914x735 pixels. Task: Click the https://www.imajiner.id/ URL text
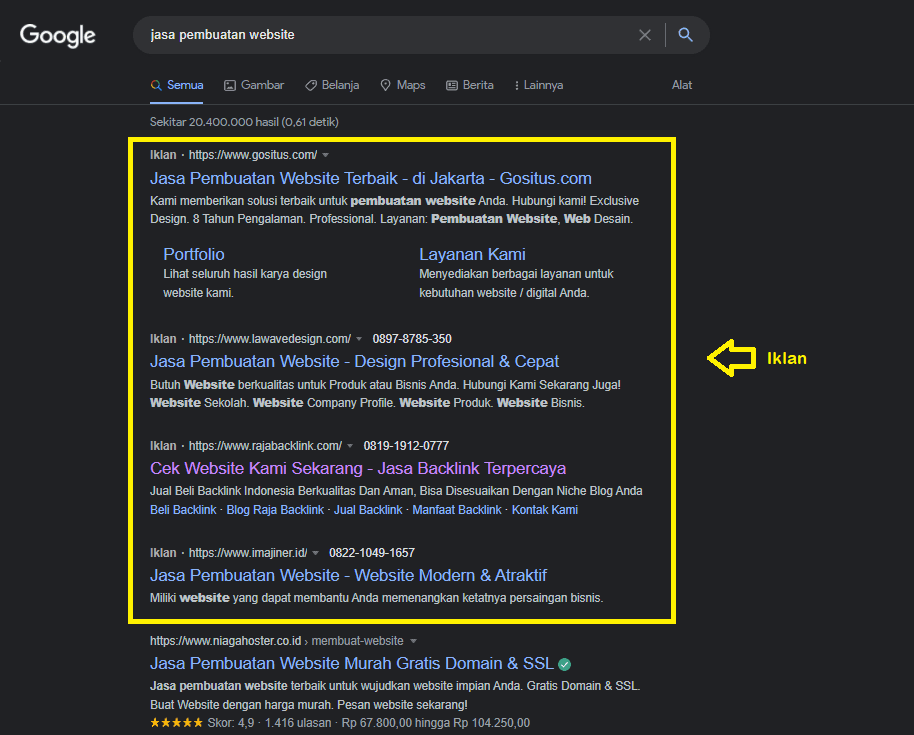click(x=248, y=553)
